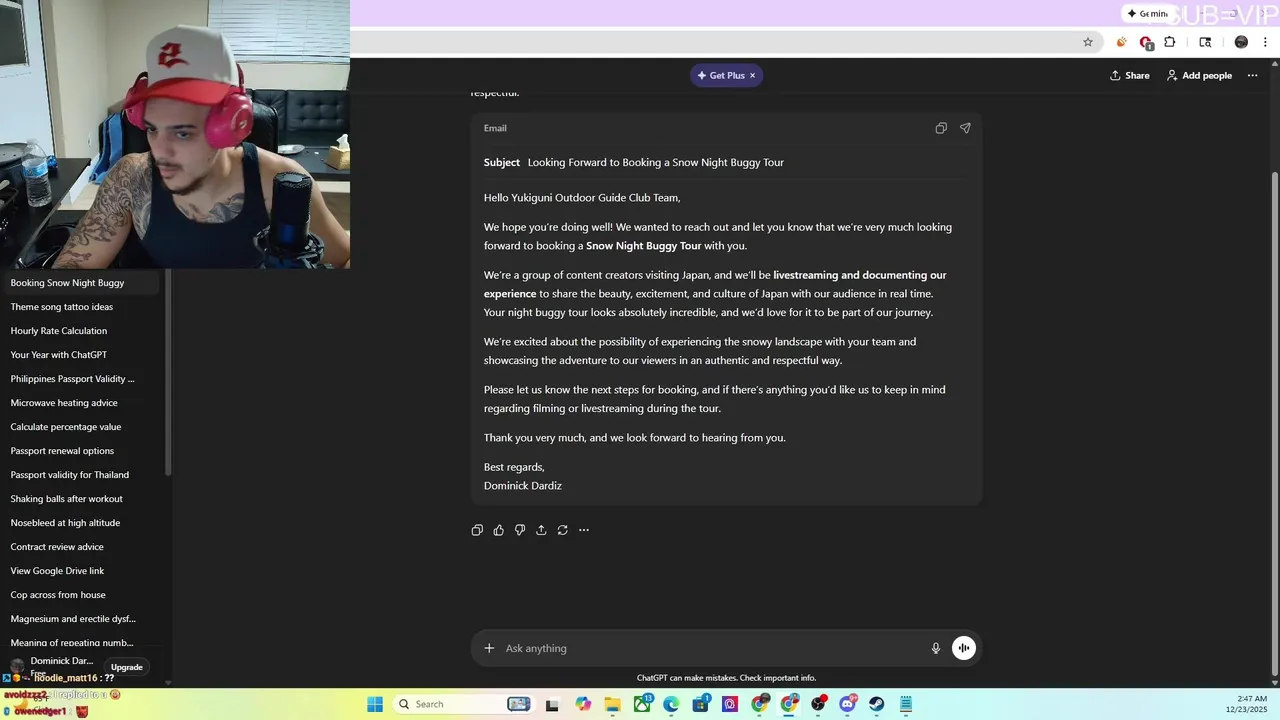The height and width of the screenshot is (720, 1280).
Task: Open OBS Studio from the taskbar
Action: (819, 704)
